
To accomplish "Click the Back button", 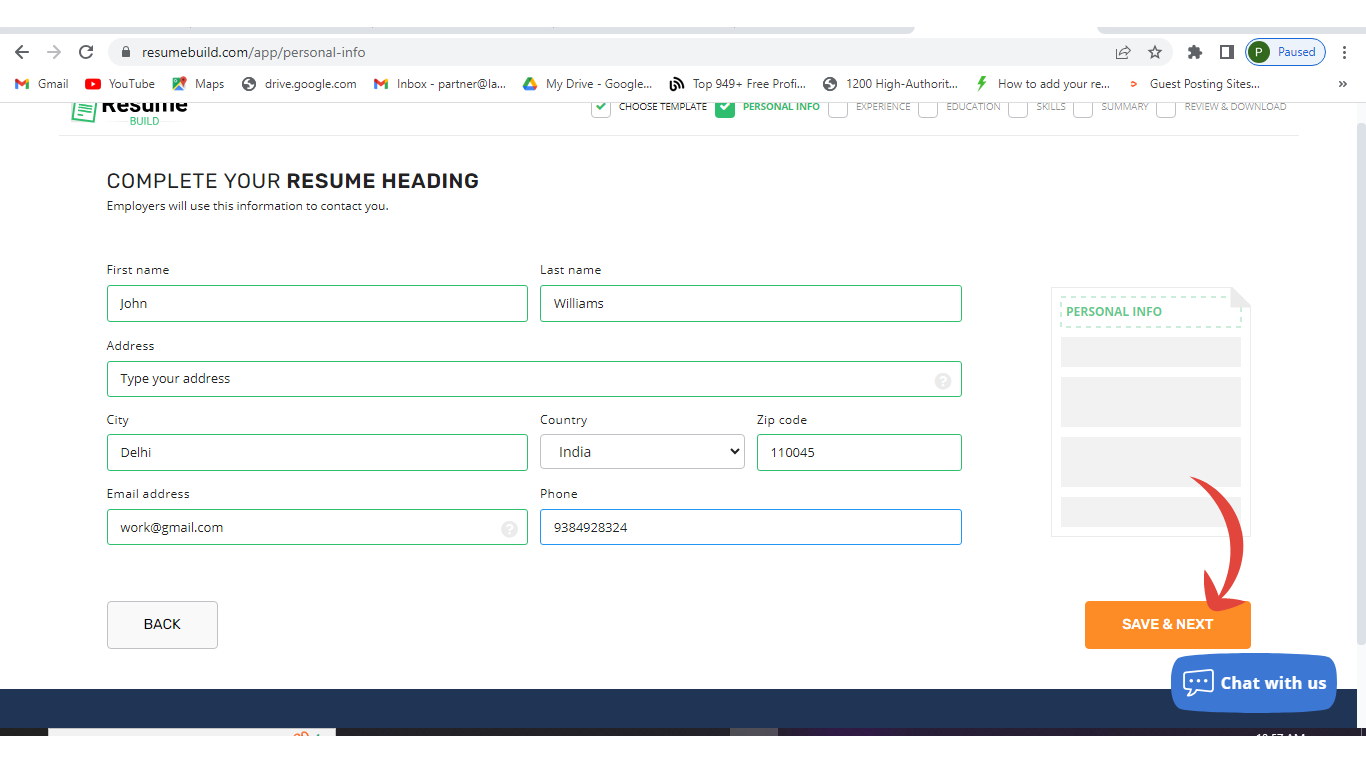I will tap(162, 624).
